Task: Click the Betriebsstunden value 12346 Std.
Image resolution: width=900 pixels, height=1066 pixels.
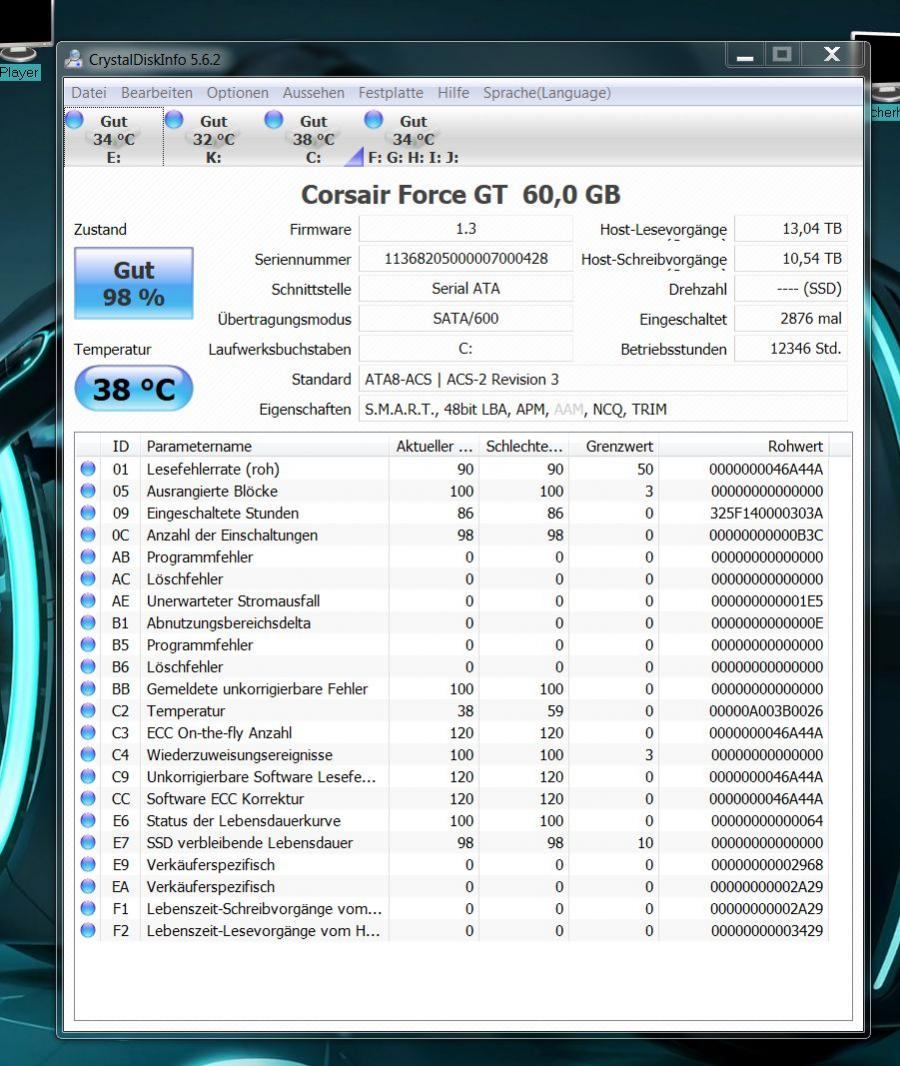Action: click(x=791, y=348)
